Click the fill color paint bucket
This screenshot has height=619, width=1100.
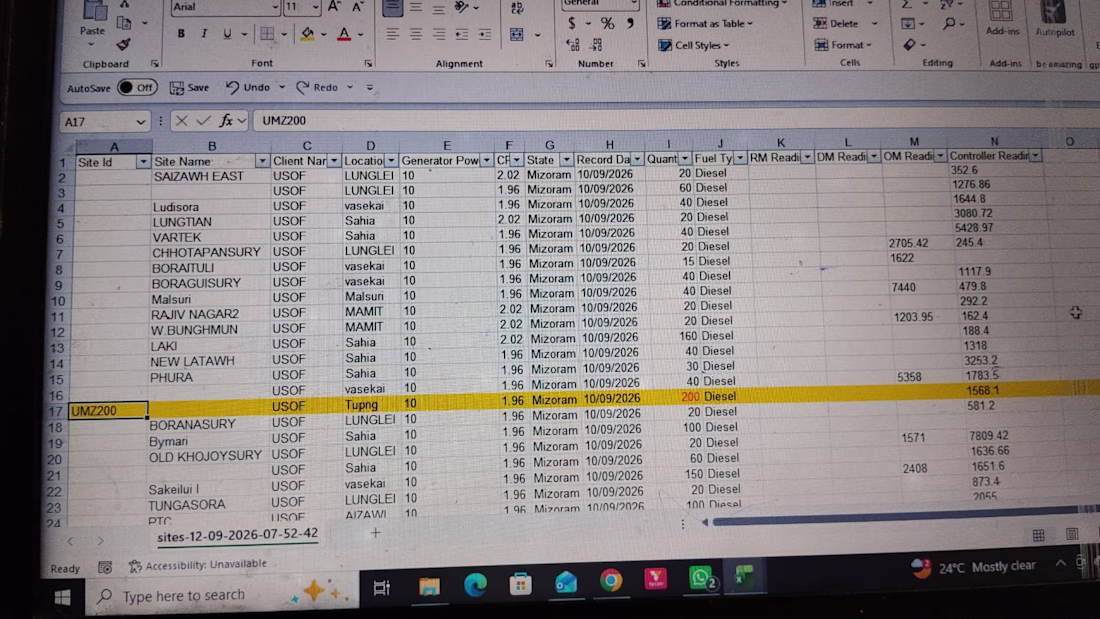tap(307, 34)
